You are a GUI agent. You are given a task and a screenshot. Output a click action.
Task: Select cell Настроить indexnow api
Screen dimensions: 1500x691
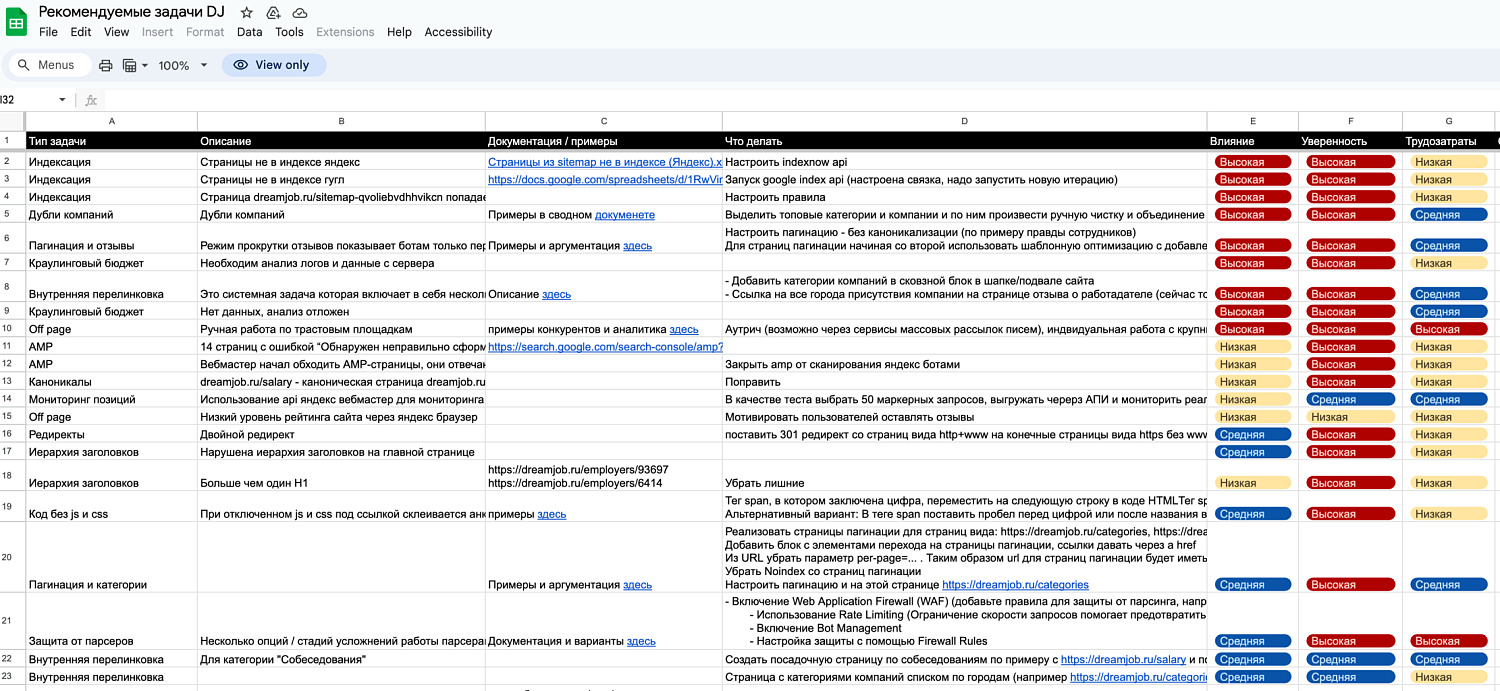[964, 162]
